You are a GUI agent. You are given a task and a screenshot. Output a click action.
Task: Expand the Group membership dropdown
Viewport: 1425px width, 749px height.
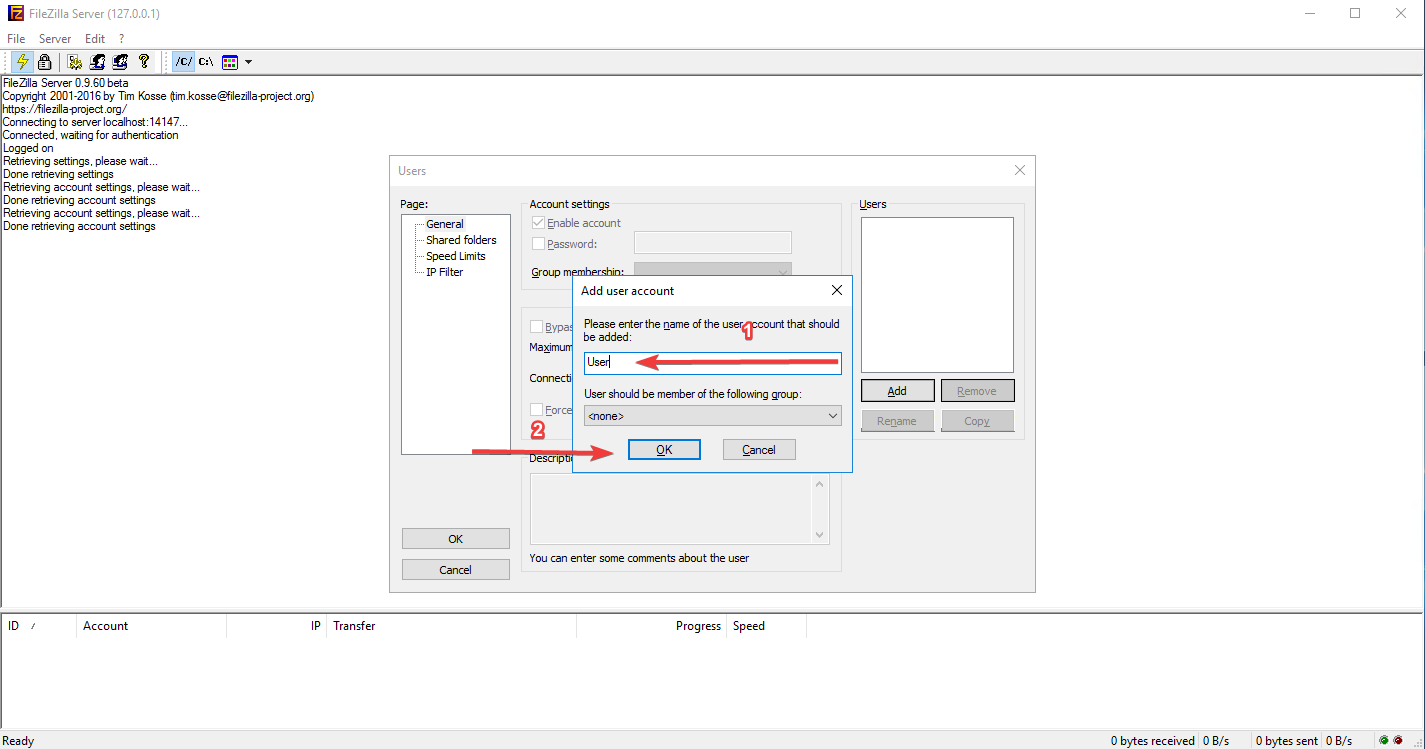click(x=713, y=271)
